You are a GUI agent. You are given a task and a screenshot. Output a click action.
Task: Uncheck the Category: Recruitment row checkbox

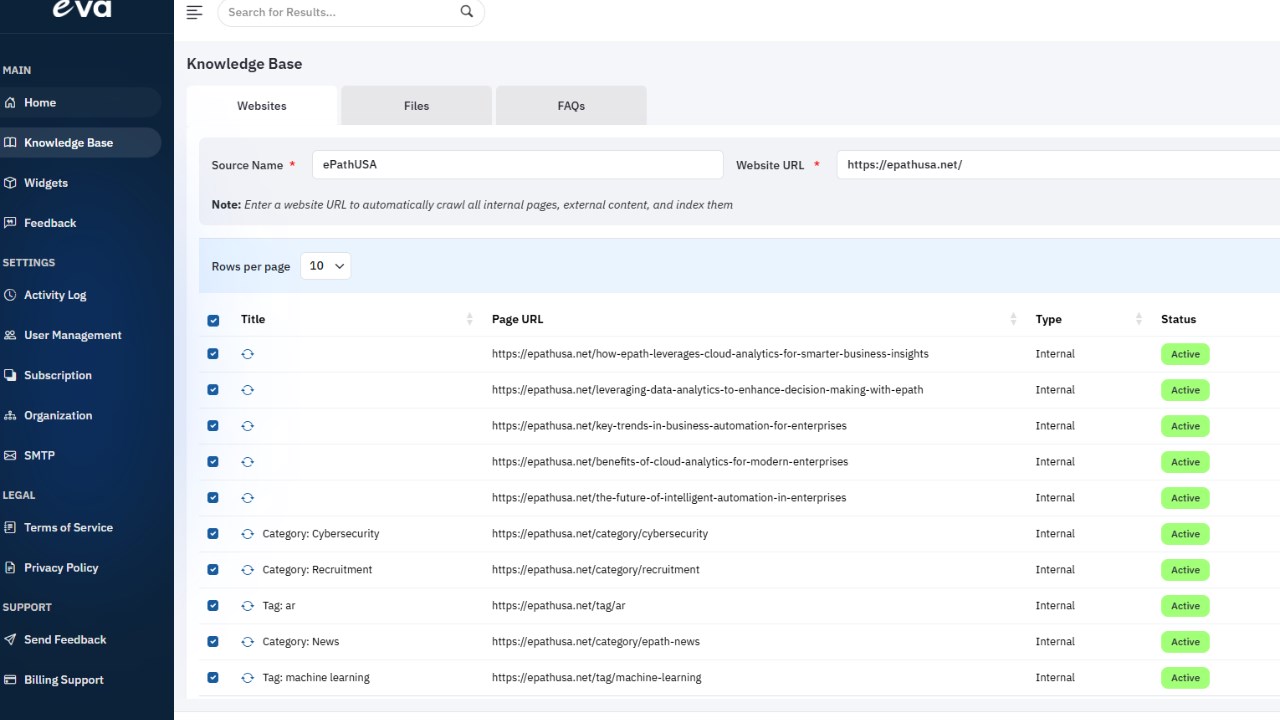pos(213,570)
